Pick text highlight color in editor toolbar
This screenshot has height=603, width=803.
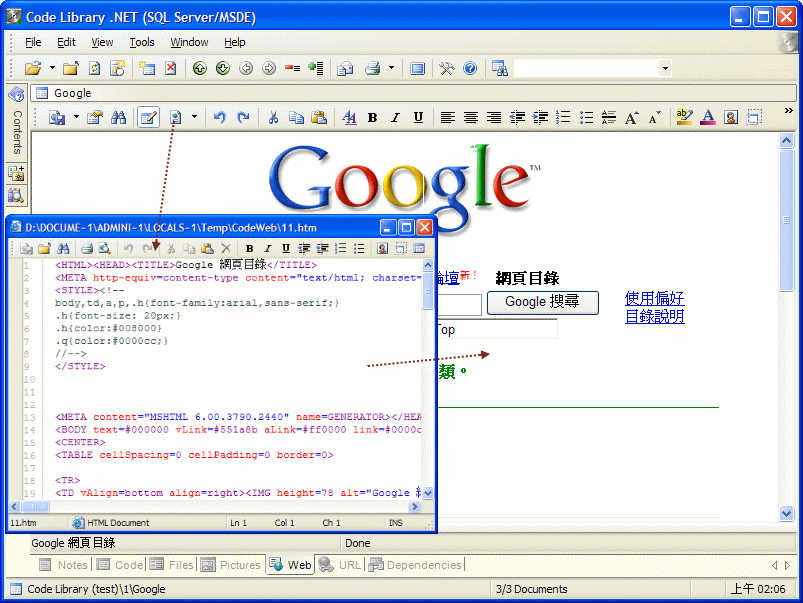pyautogui.click(x=684, y=117)
